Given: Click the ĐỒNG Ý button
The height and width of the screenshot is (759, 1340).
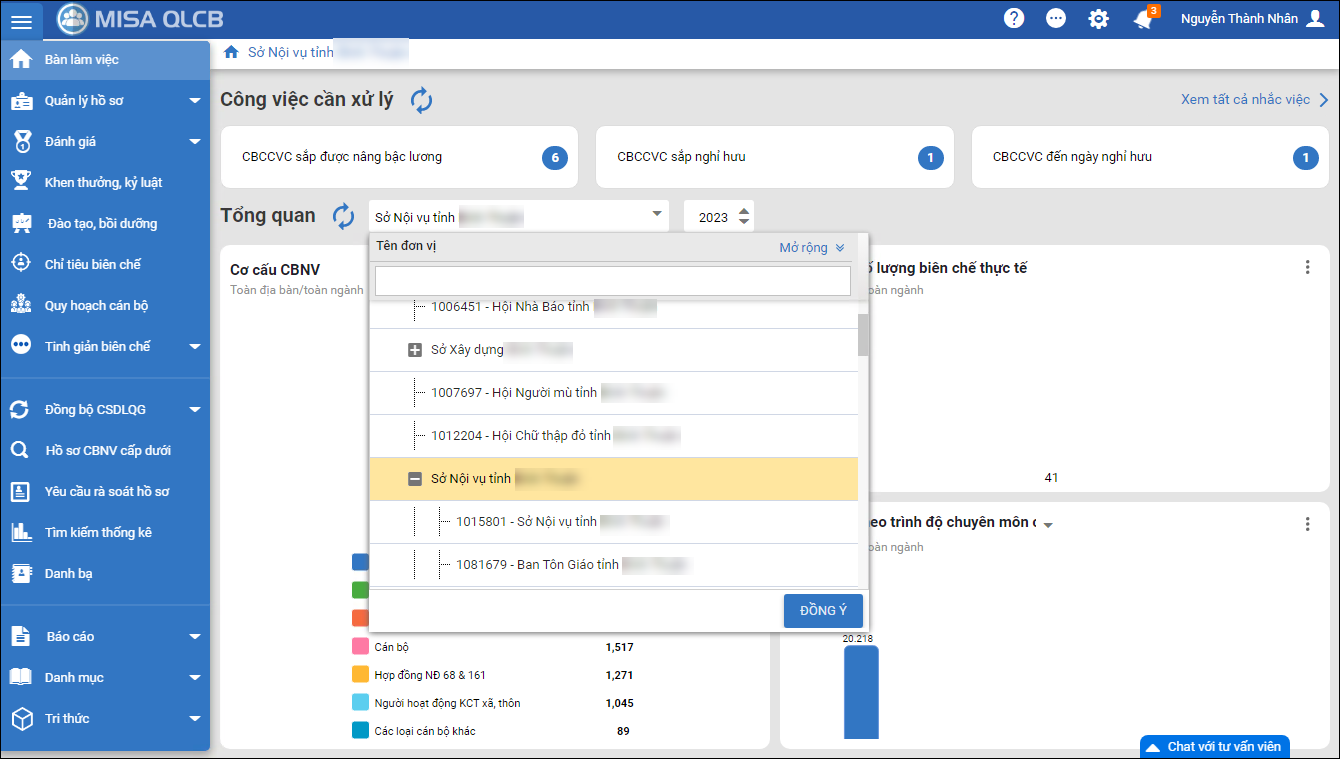Looking at the screenshot, I should click(x=822, y=611).
